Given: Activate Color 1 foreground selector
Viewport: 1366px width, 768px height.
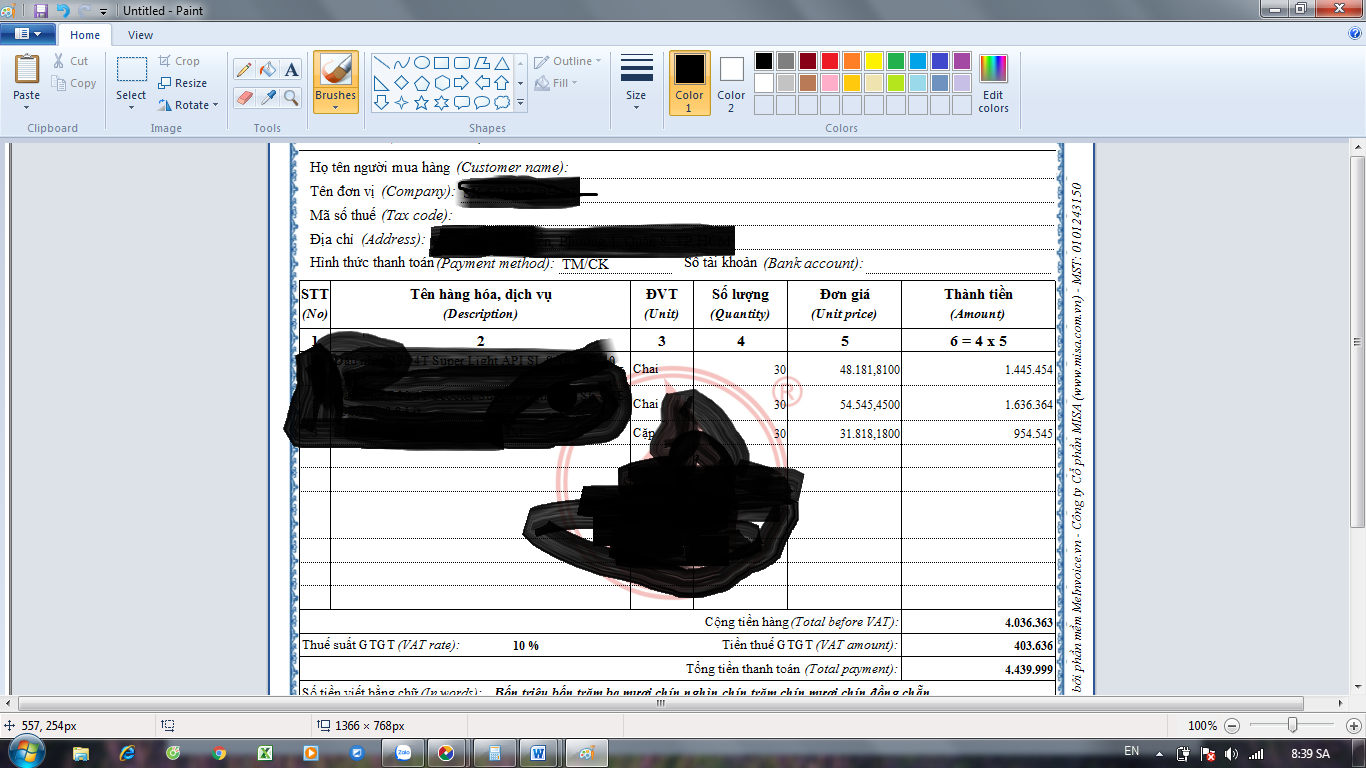Looking at the screenshot, I should pos(689,83).
